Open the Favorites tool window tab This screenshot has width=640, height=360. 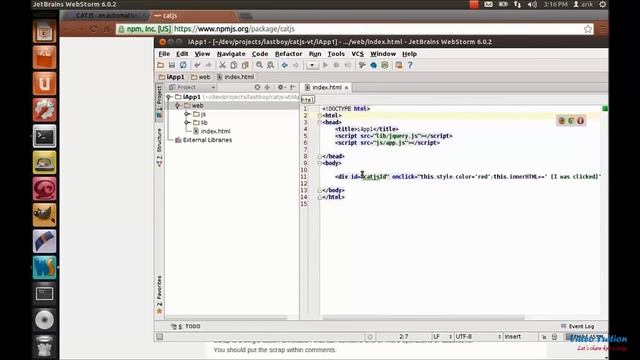(159, 295)
